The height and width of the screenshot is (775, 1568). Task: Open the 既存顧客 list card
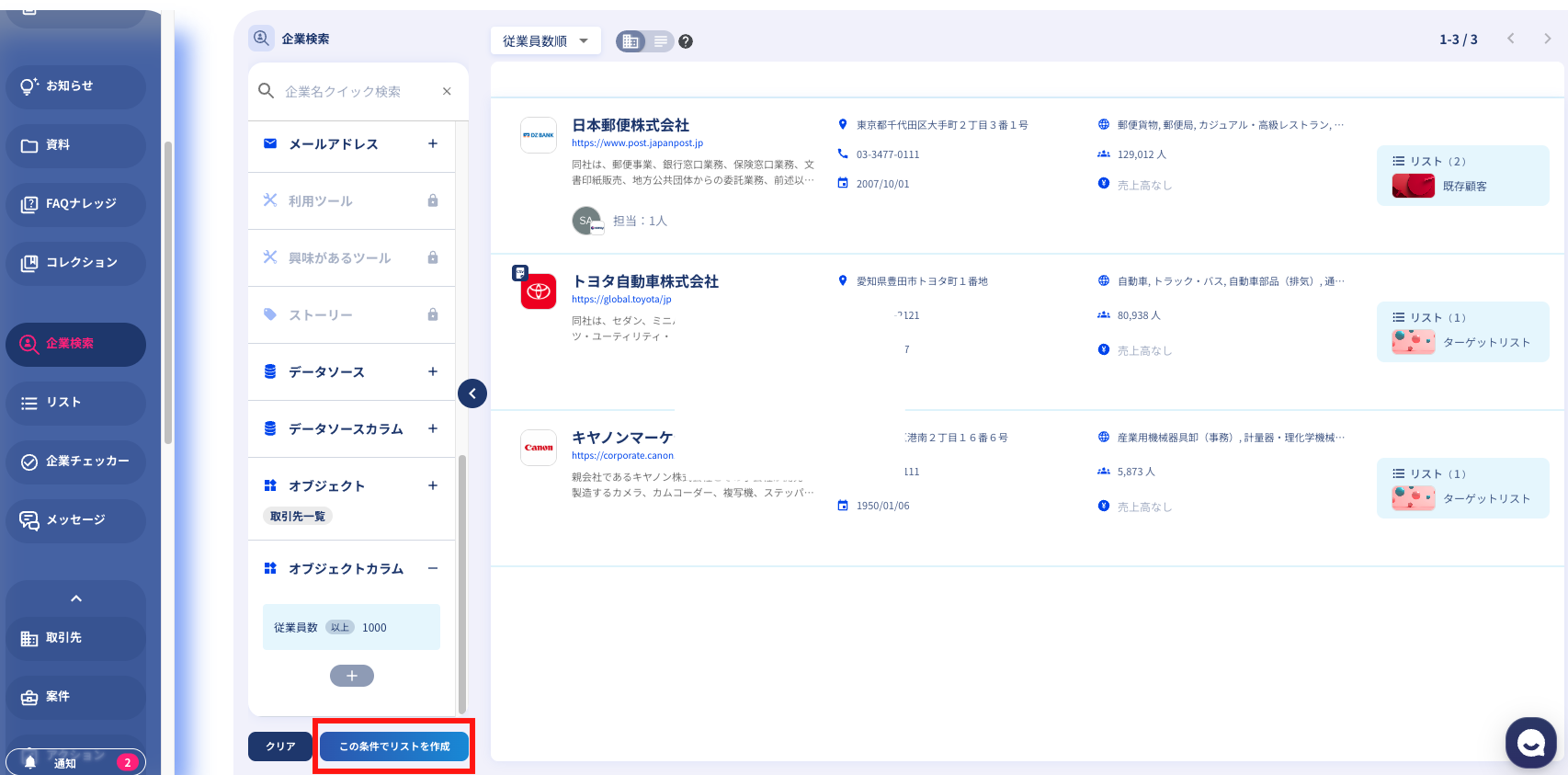pyautogui.click(x=1463, y=176)
